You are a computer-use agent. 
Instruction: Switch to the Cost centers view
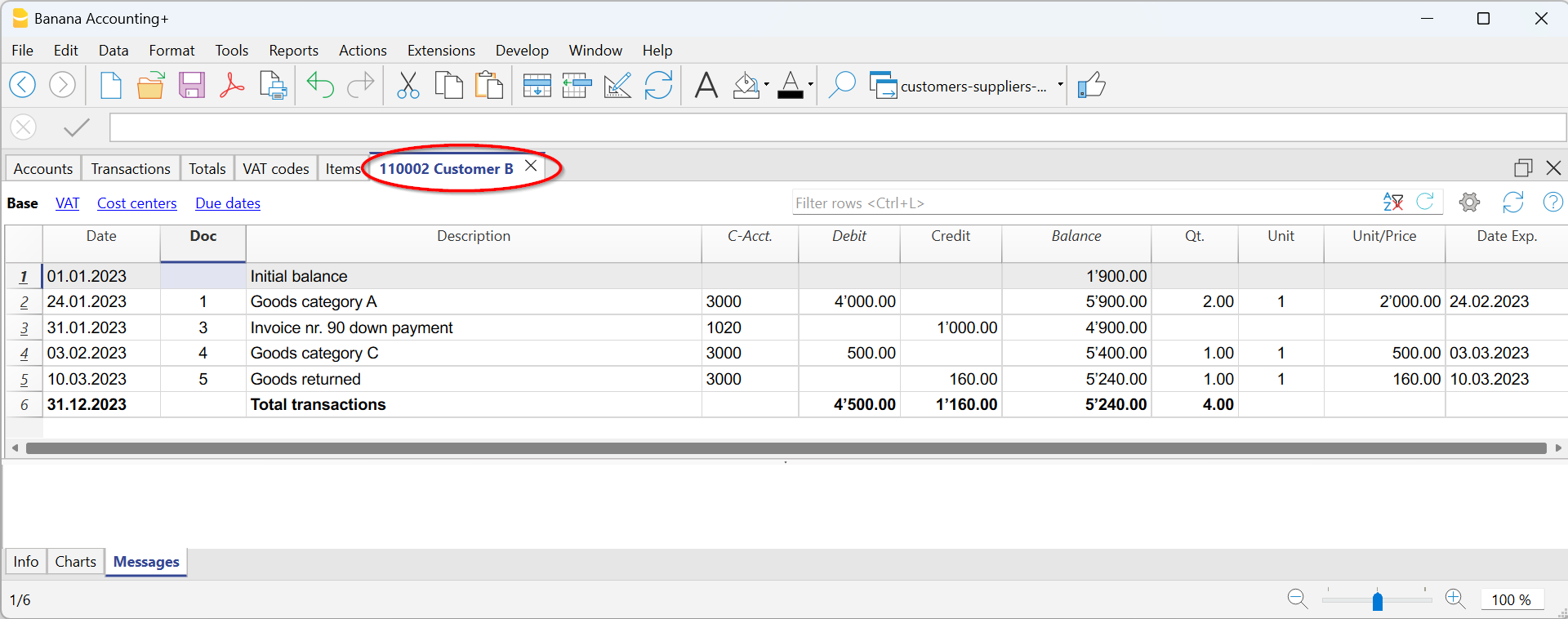point(136,203)
